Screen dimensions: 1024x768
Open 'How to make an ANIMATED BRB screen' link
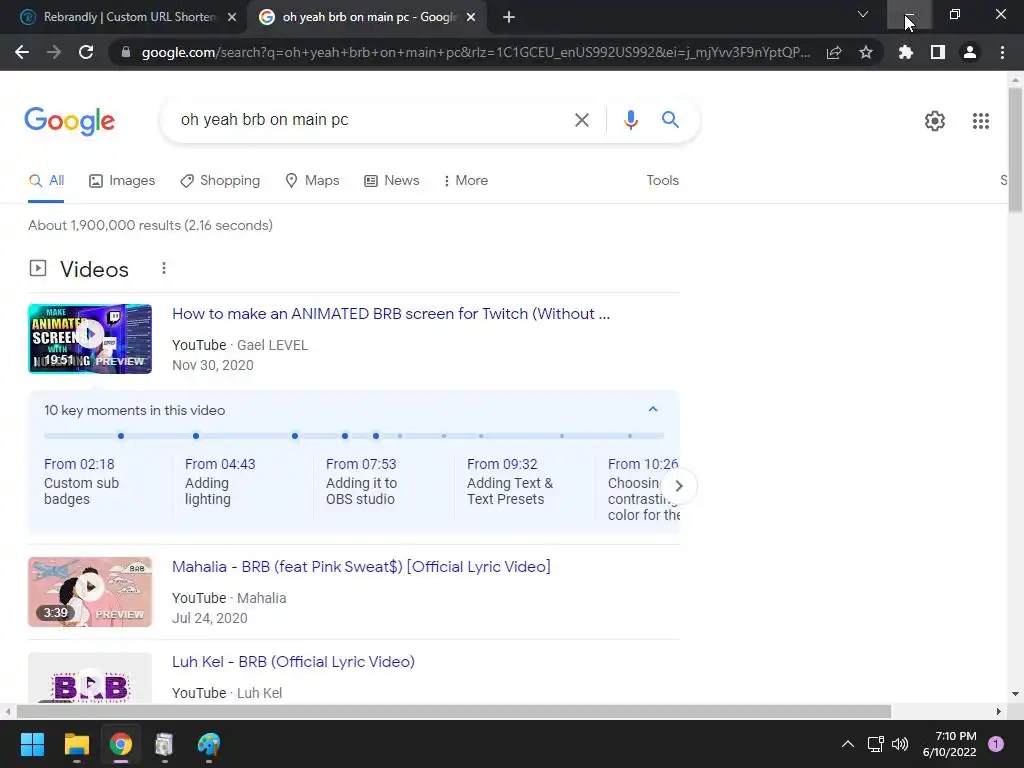click(x=391, y=314)
